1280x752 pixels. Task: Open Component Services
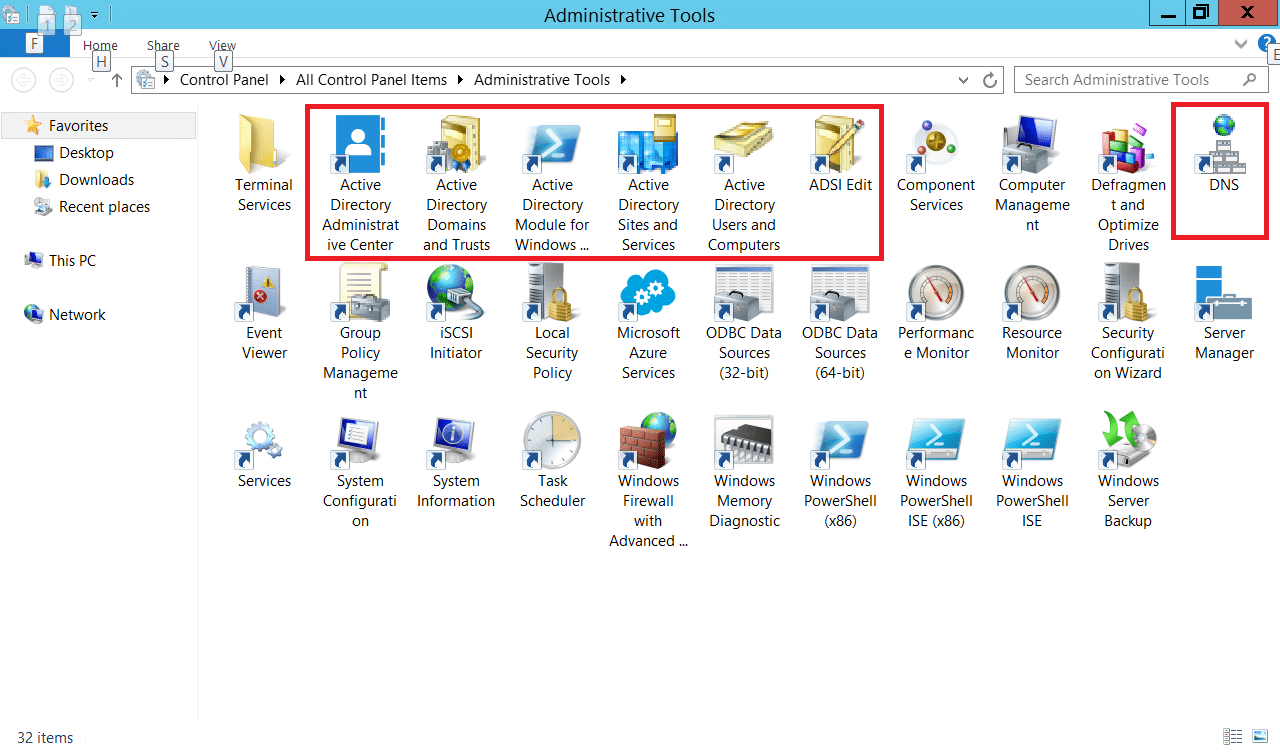[936, 165]
